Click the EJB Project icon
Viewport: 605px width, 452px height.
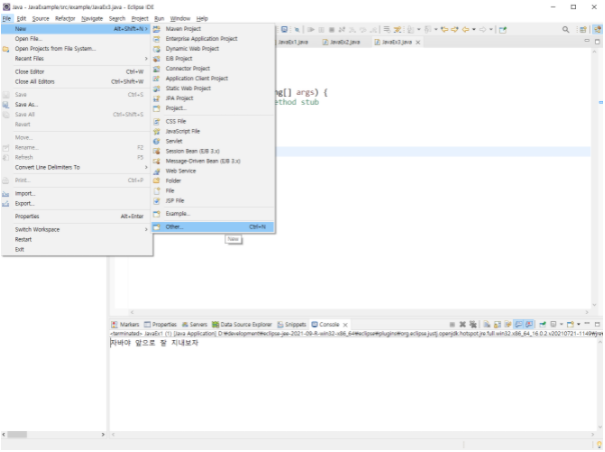point(157,59)
